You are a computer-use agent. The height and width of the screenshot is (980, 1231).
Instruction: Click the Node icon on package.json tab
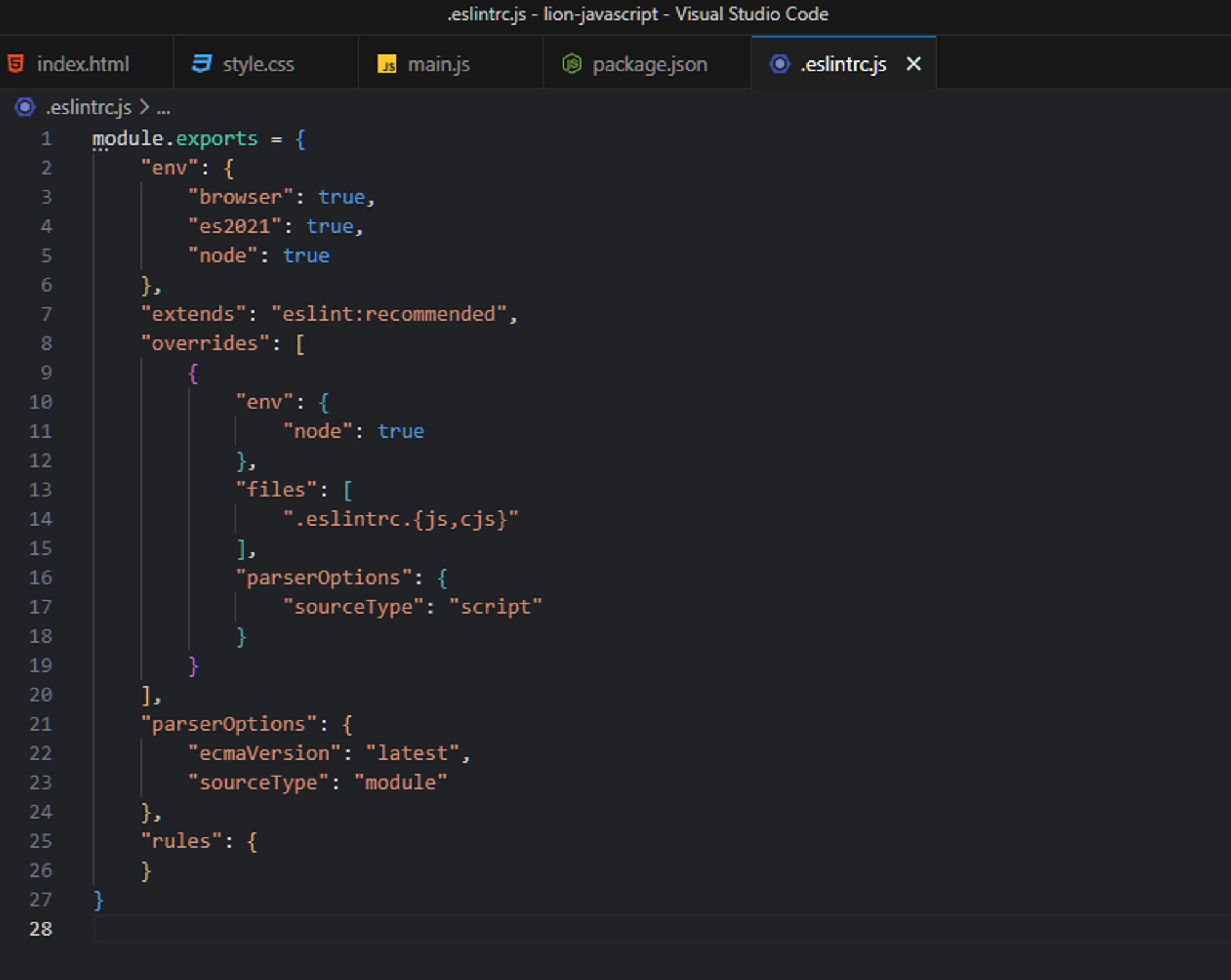pos(572,63)
